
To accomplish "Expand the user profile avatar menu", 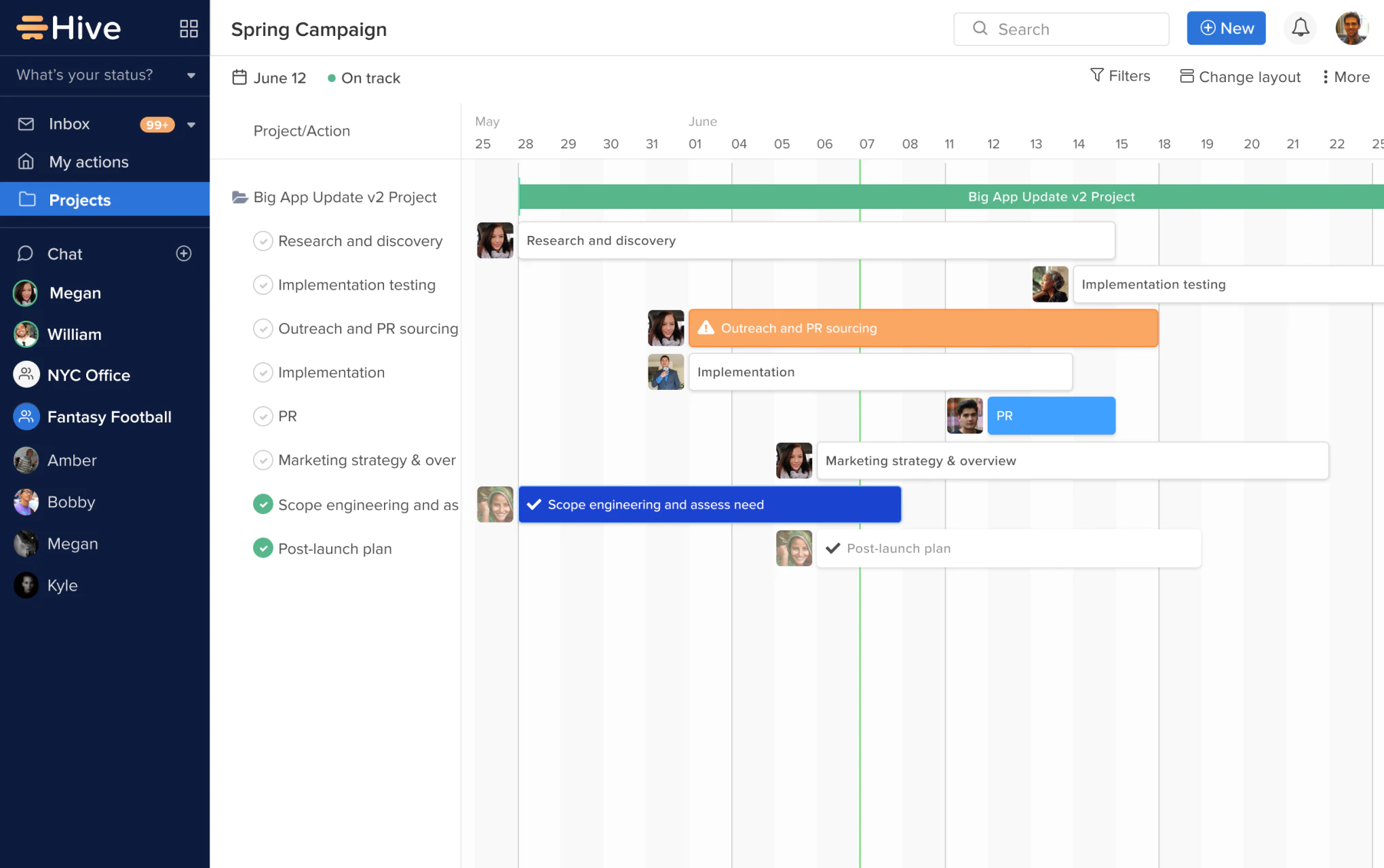I will (x=1352, y=28).
